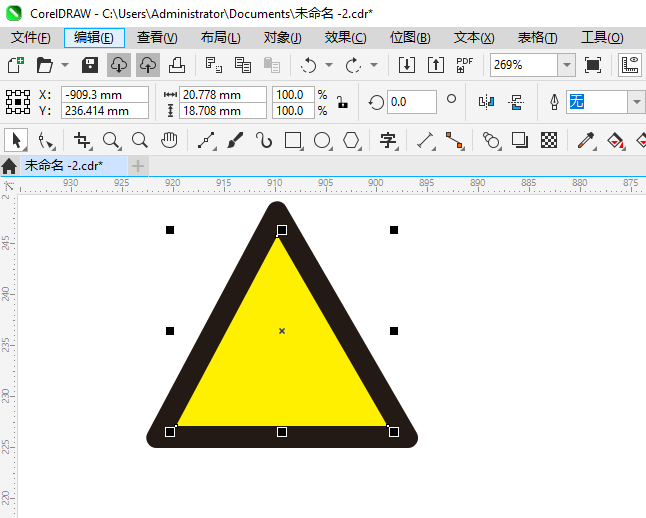Viewport: 646px width, 518px height.
Task: Click the horizontal scale factor 100.0 field
Action: [293, 95]
